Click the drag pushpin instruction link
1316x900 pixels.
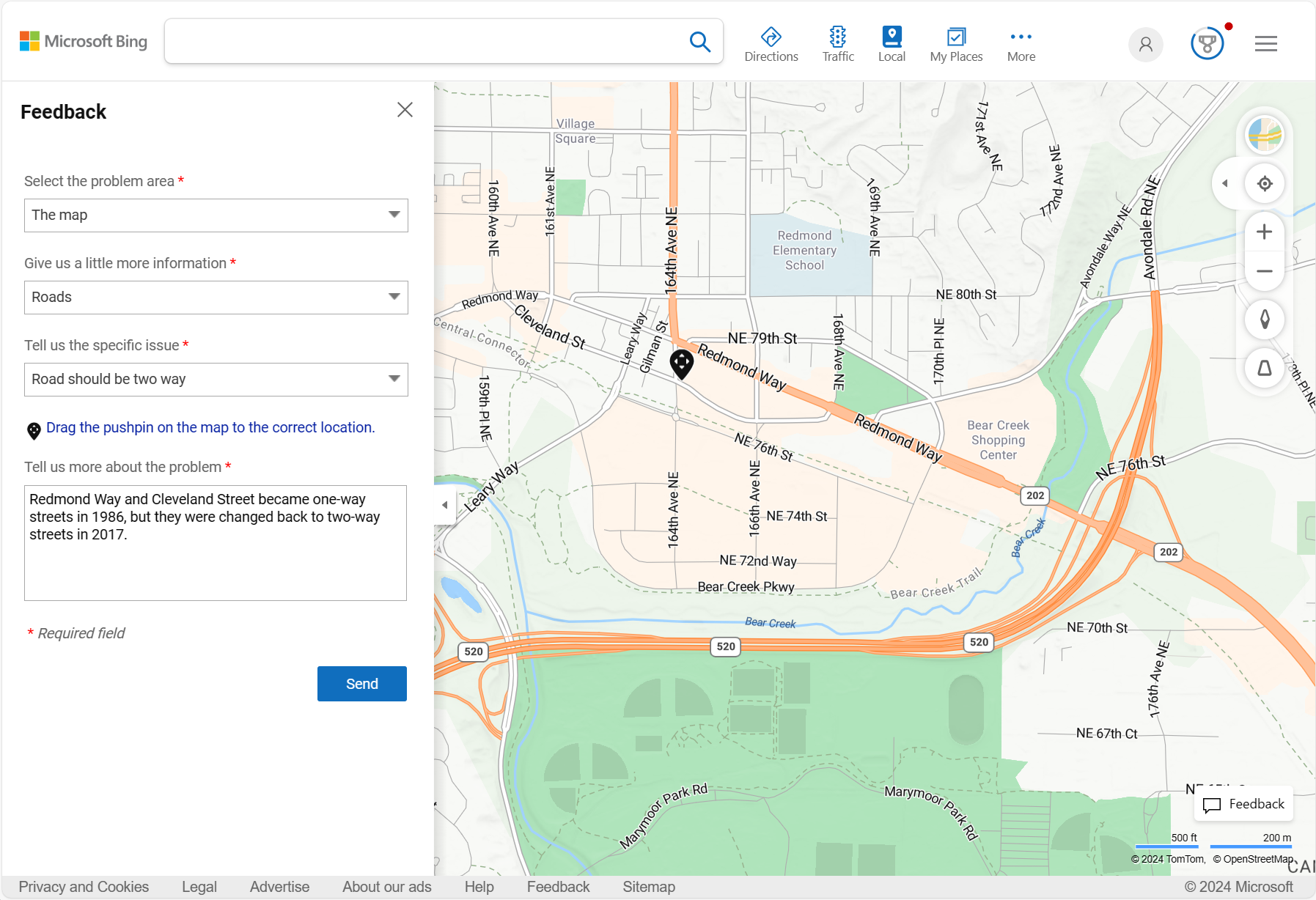click(210, 427)
